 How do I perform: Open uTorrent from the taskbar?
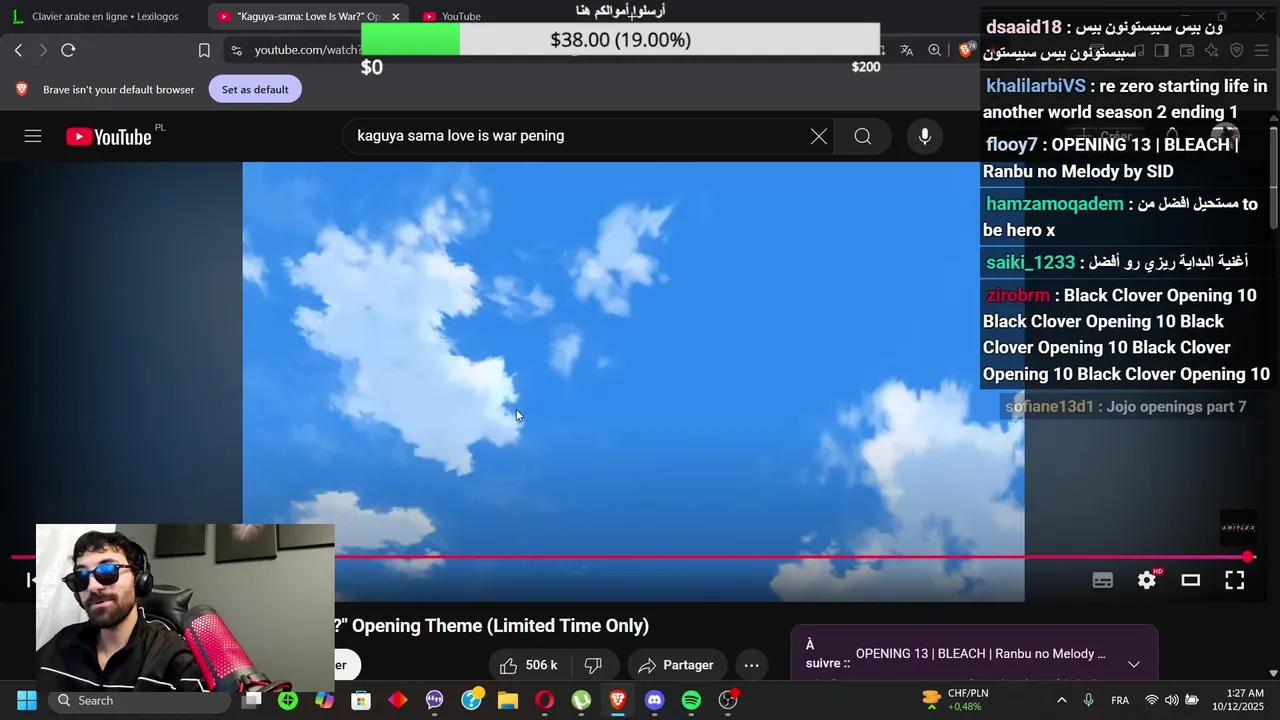[581, 700]
